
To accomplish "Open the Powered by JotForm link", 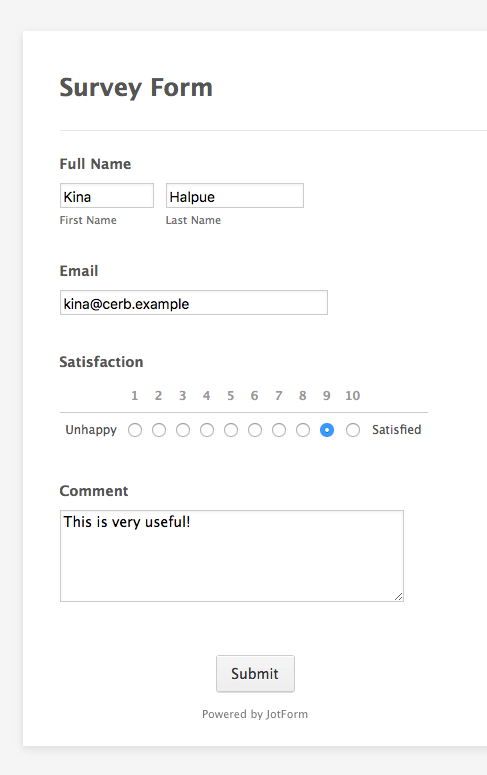I will (255, 714).
